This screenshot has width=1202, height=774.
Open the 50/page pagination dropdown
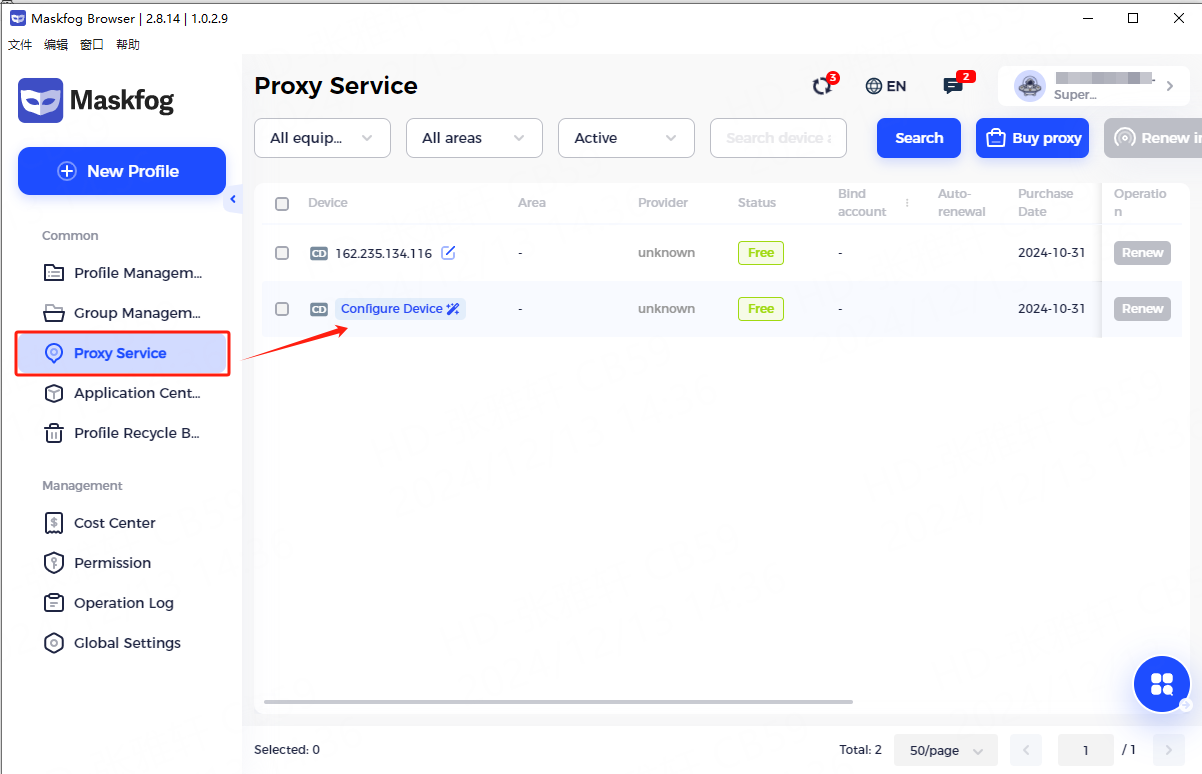(x=945, y=750)
